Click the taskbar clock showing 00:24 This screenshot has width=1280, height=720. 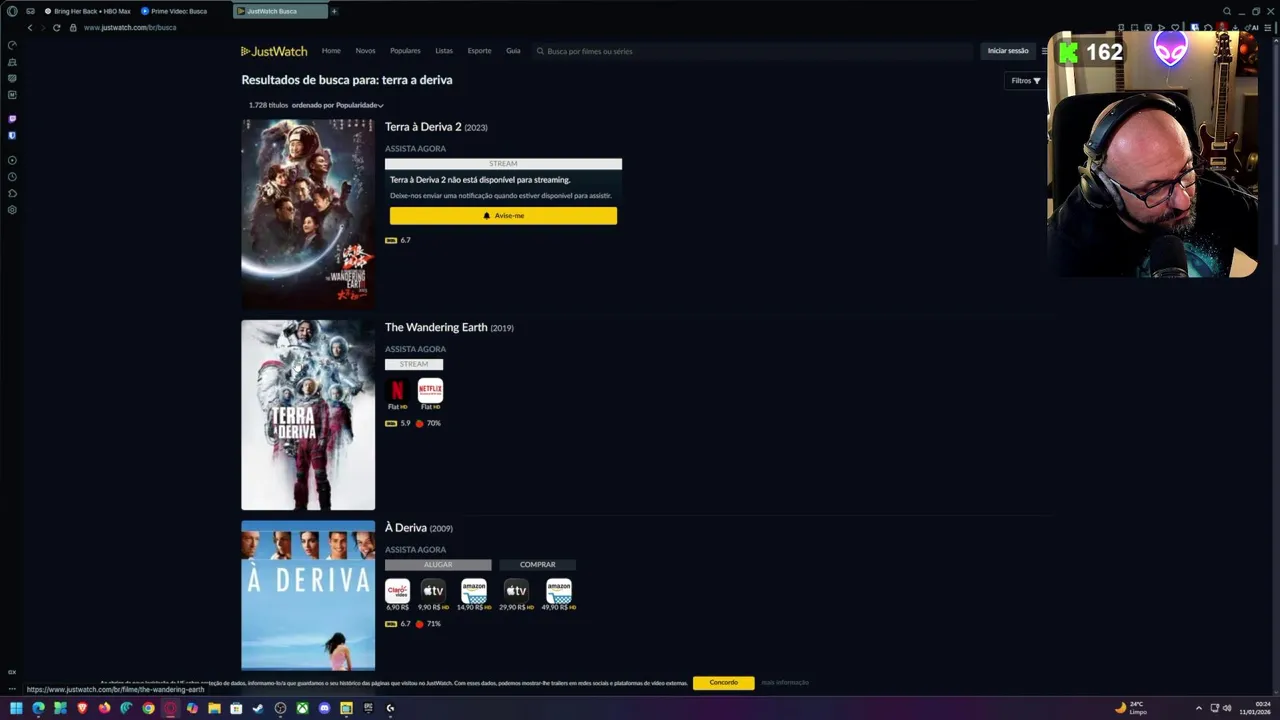[1255, 708]
